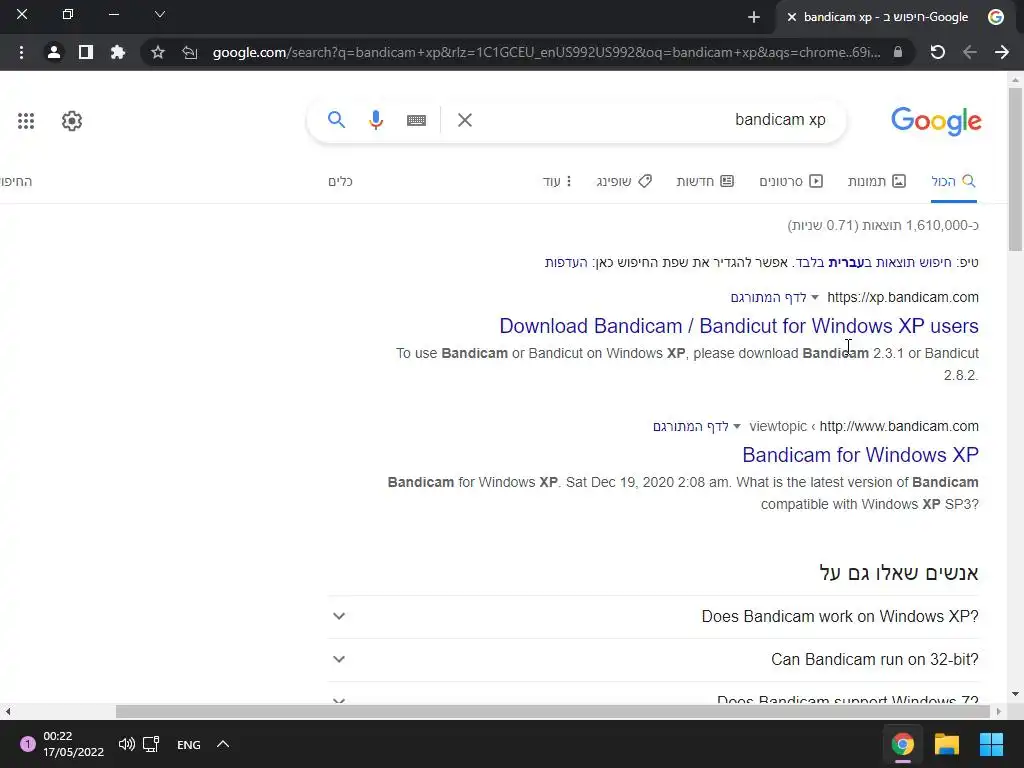The image size is (1024, 768).
Task: Open a new tab with the plus button
Action: (754, 17)
